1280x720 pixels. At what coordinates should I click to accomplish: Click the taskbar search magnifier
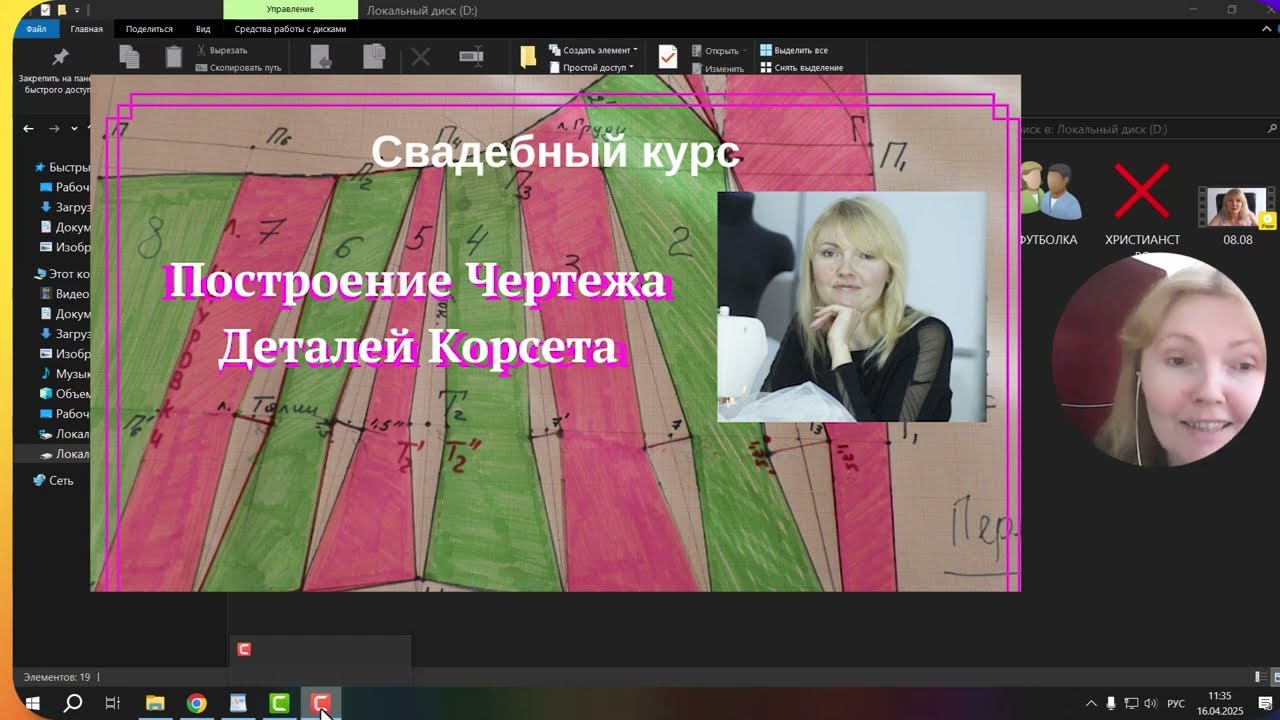click(73, 703)
